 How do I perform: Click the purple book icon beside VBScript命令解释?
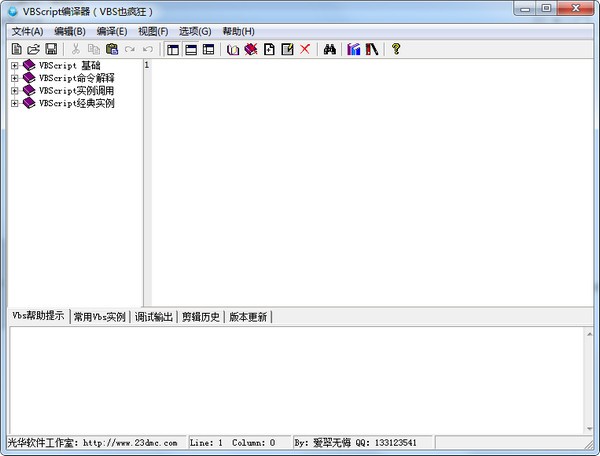(29, 78)
